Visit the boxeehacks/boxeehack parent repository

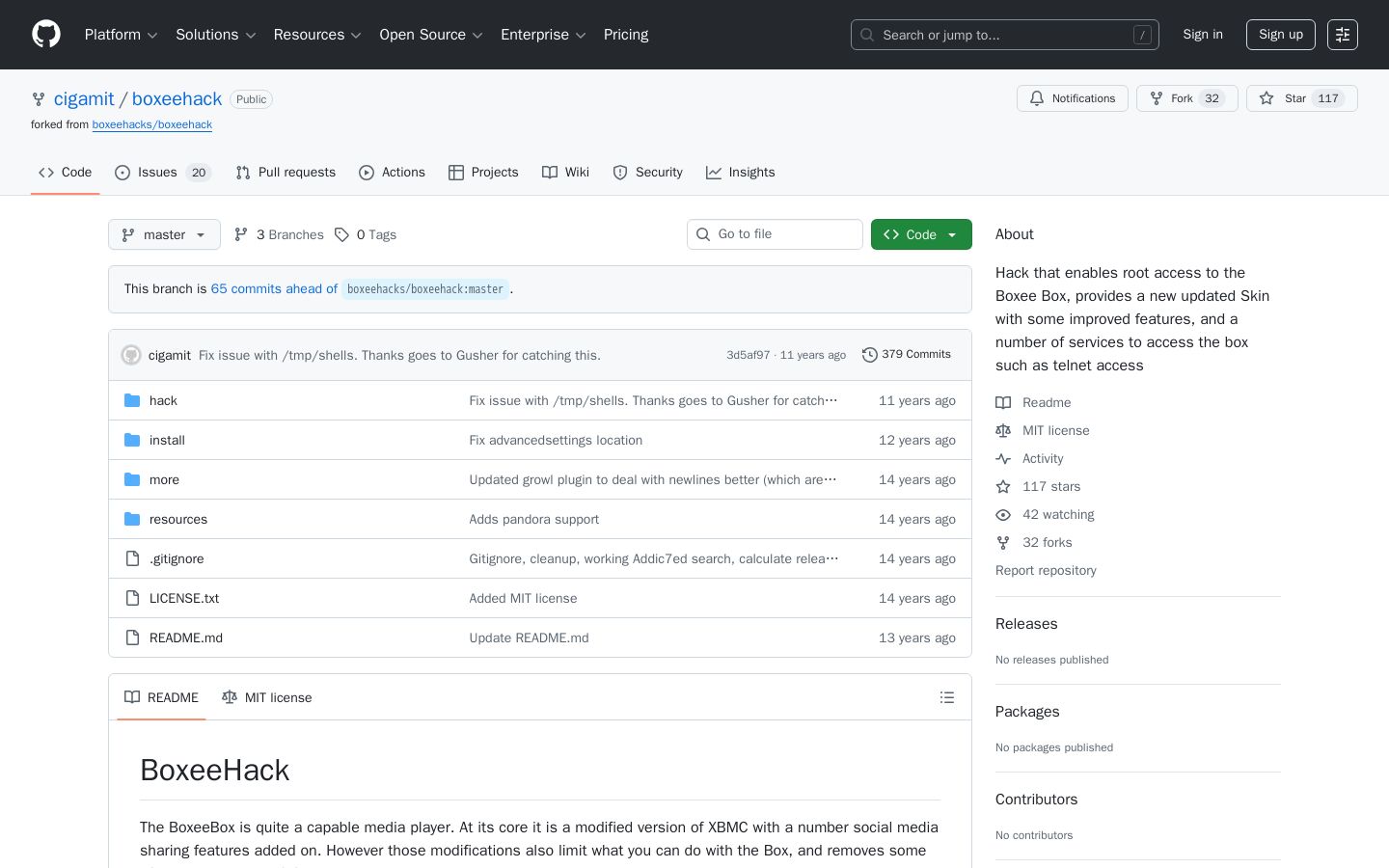(x=152, y=124)
